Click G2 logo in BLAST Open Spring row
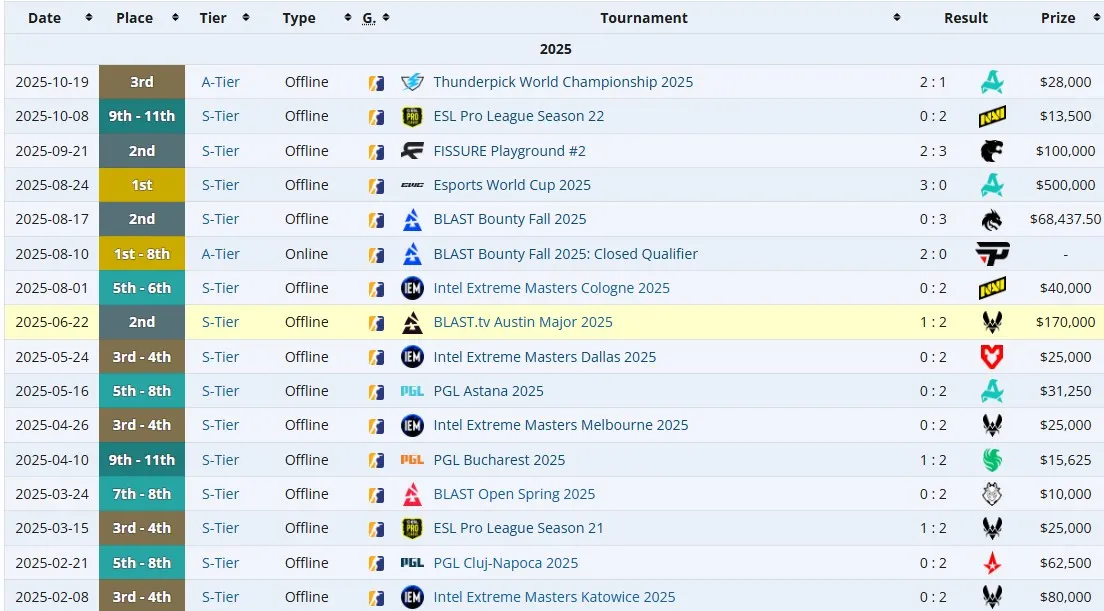Image resolution: width=1104 pixels, height=611 pixels. tap(992, 494)
